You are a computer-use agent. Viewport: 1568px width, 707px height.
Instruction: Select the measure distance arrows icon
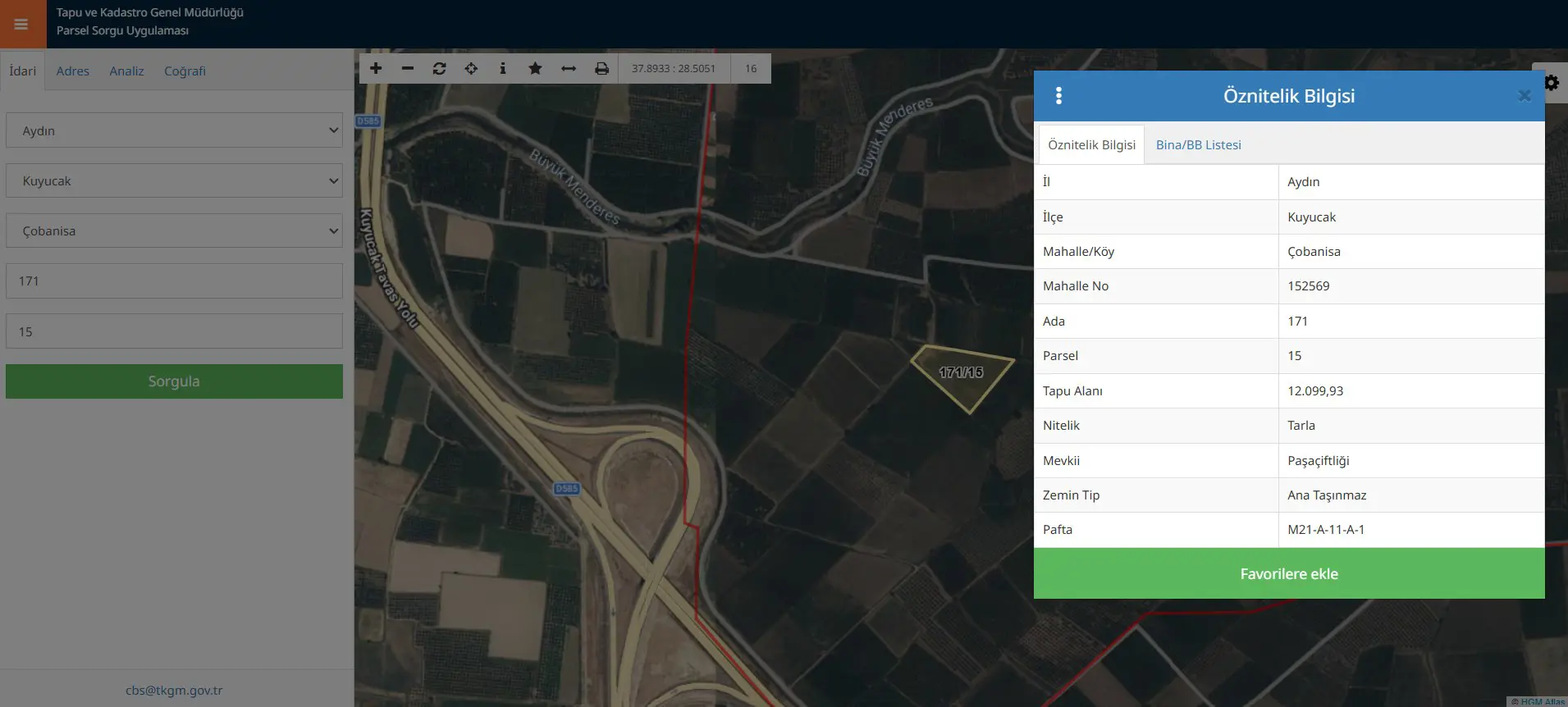(568, 69)
